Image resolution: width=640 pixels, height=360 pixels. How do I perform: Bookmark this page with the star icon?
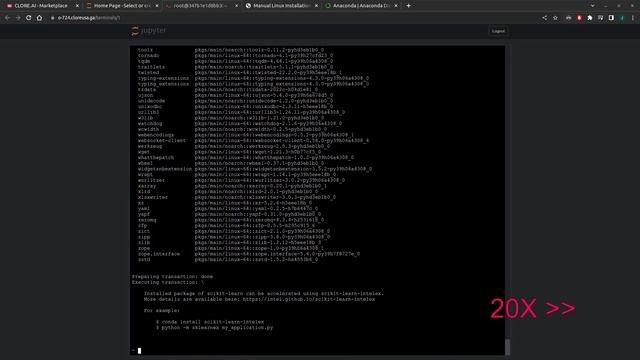[556, 18]
